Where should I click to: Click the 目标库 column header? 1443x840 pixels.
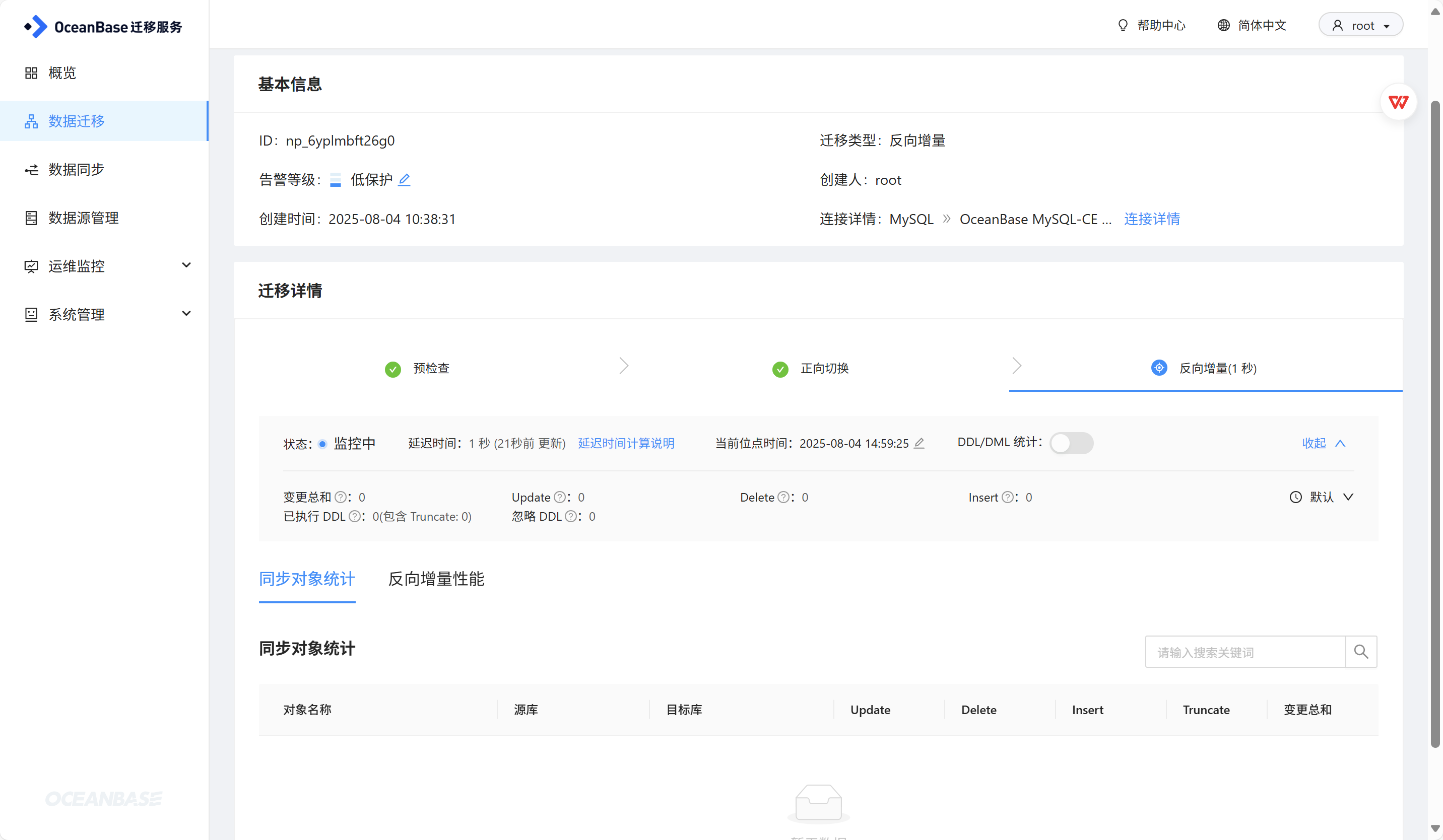pyautogui.click(x=684, y=710)
